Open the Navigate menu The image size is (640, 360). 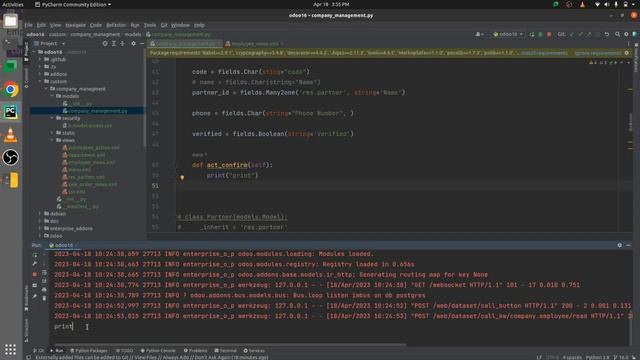76,25
